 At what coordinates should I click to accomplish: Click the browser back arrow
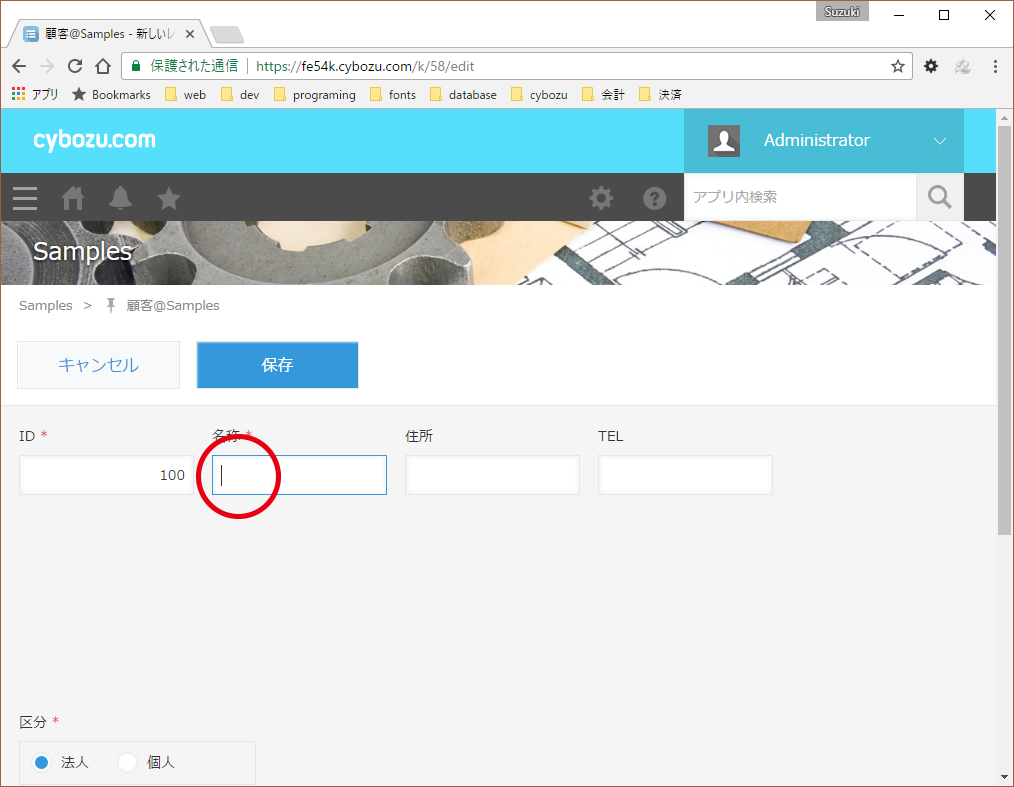[x=19, y=66]
